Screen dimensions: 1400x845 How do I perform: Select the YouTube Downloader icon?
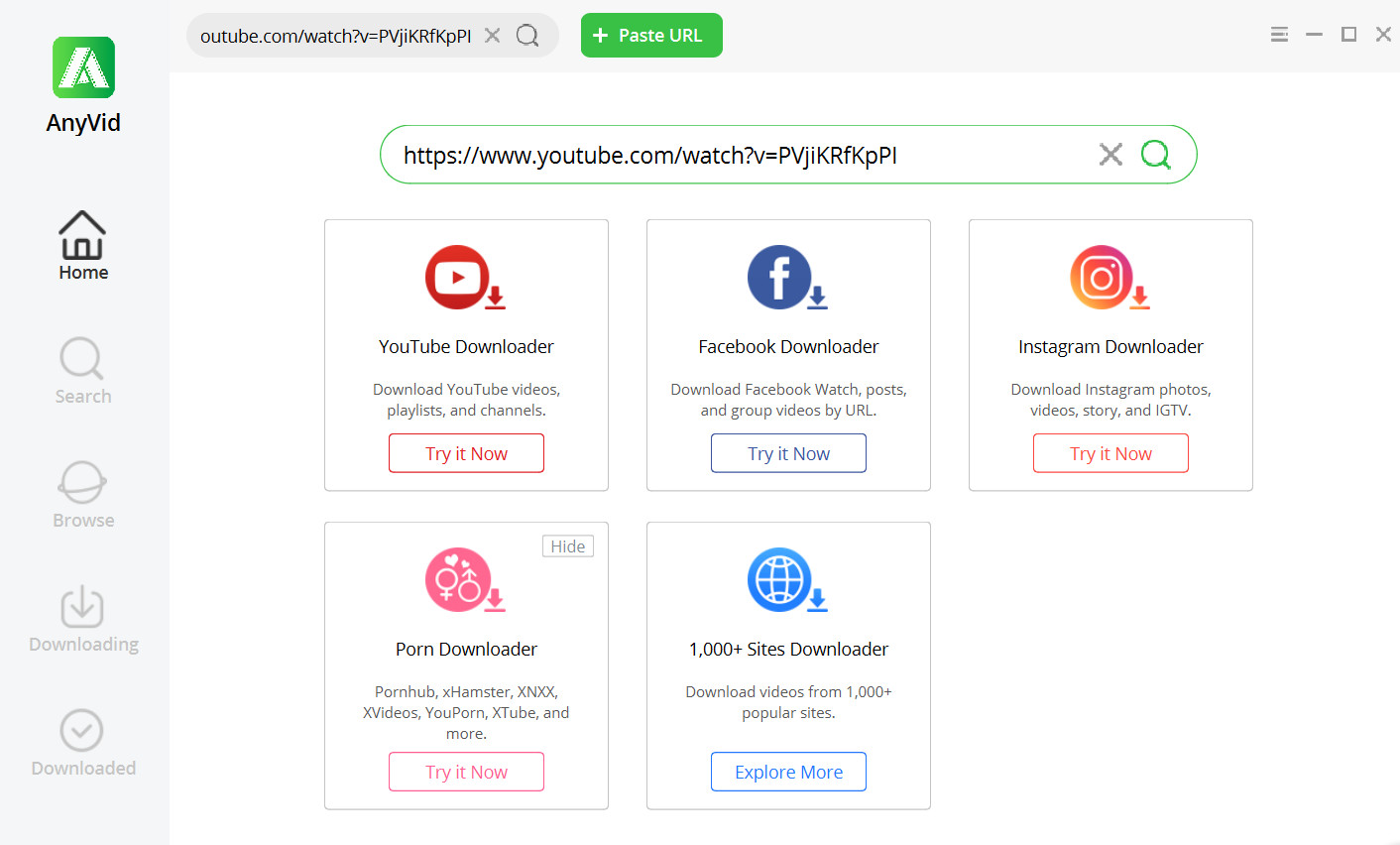(466, 278)
